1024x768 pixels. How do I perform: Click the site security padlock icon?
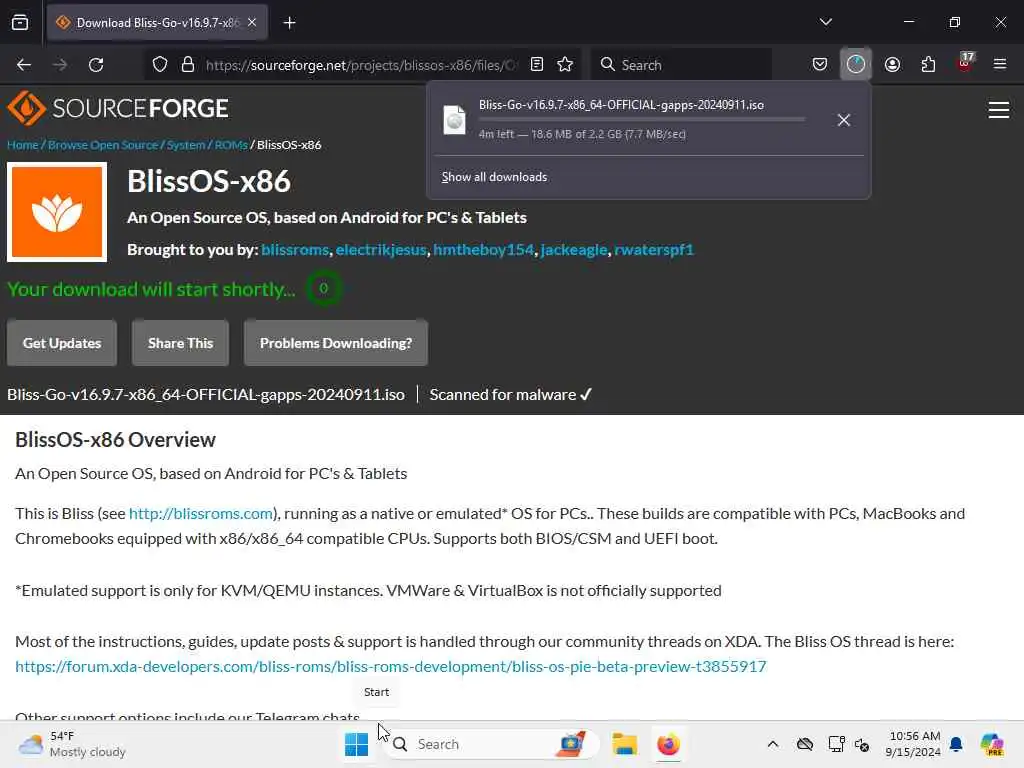coord(188,65)
